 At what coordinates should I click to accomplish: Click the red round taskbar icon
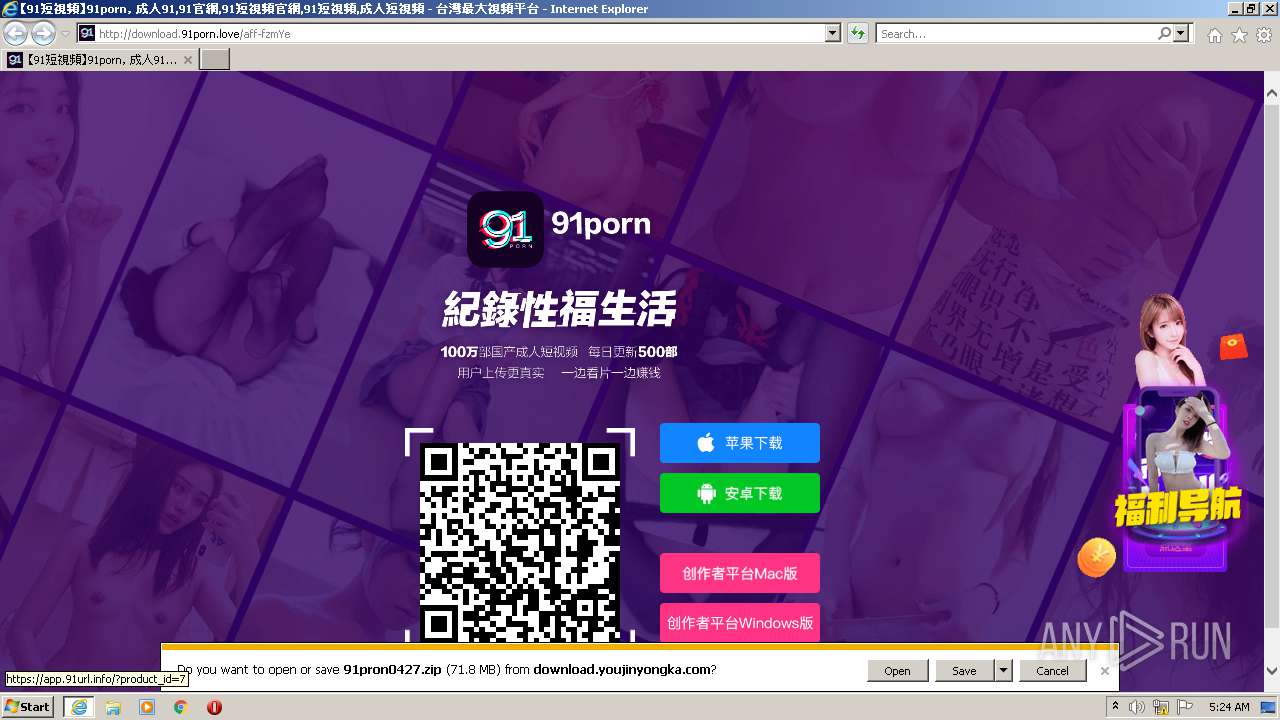214,707
